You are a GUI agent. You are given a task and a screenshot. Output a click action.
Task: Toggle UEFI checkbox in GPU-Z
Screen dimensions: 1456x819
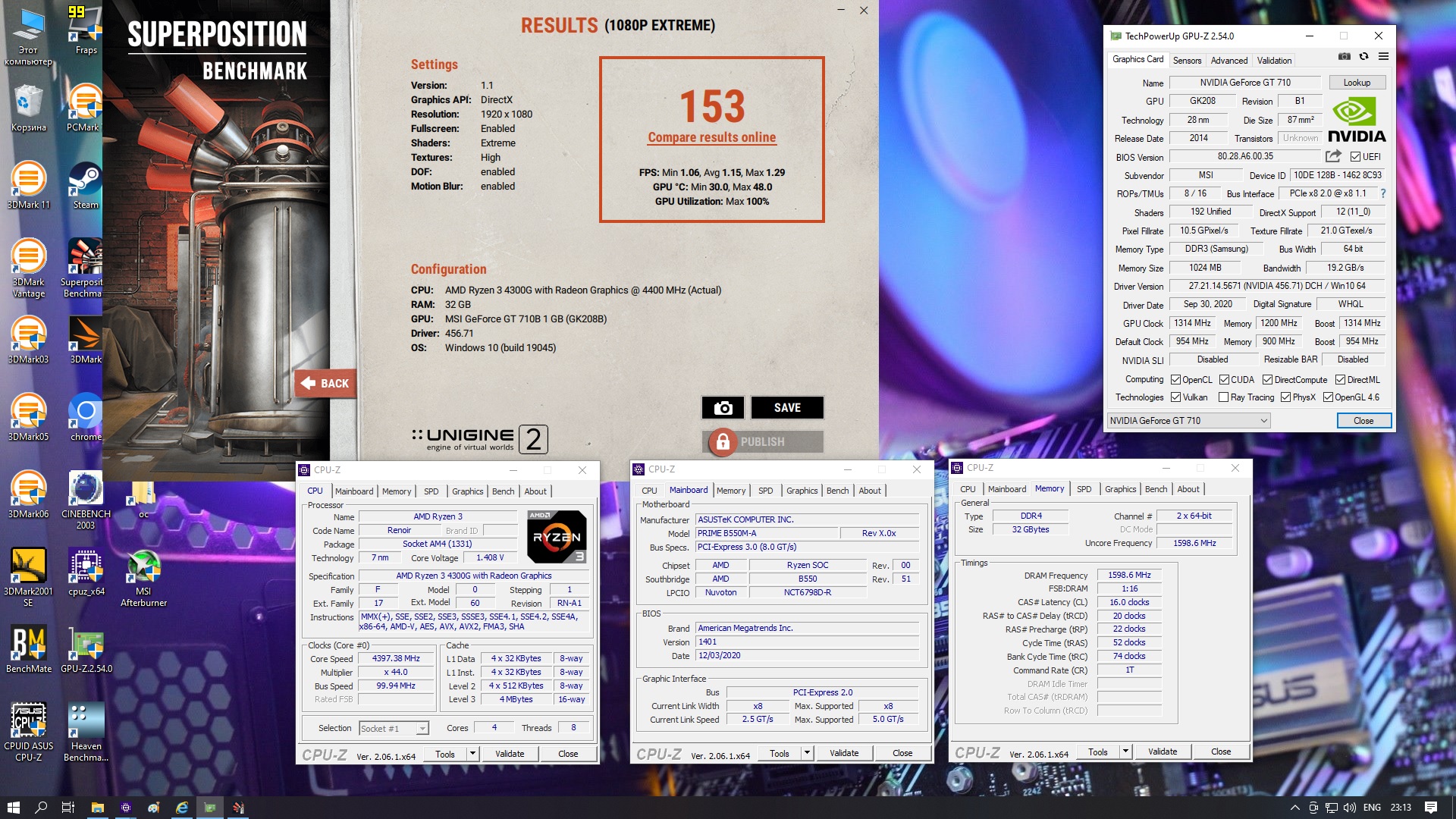(x=1356, y=157)
